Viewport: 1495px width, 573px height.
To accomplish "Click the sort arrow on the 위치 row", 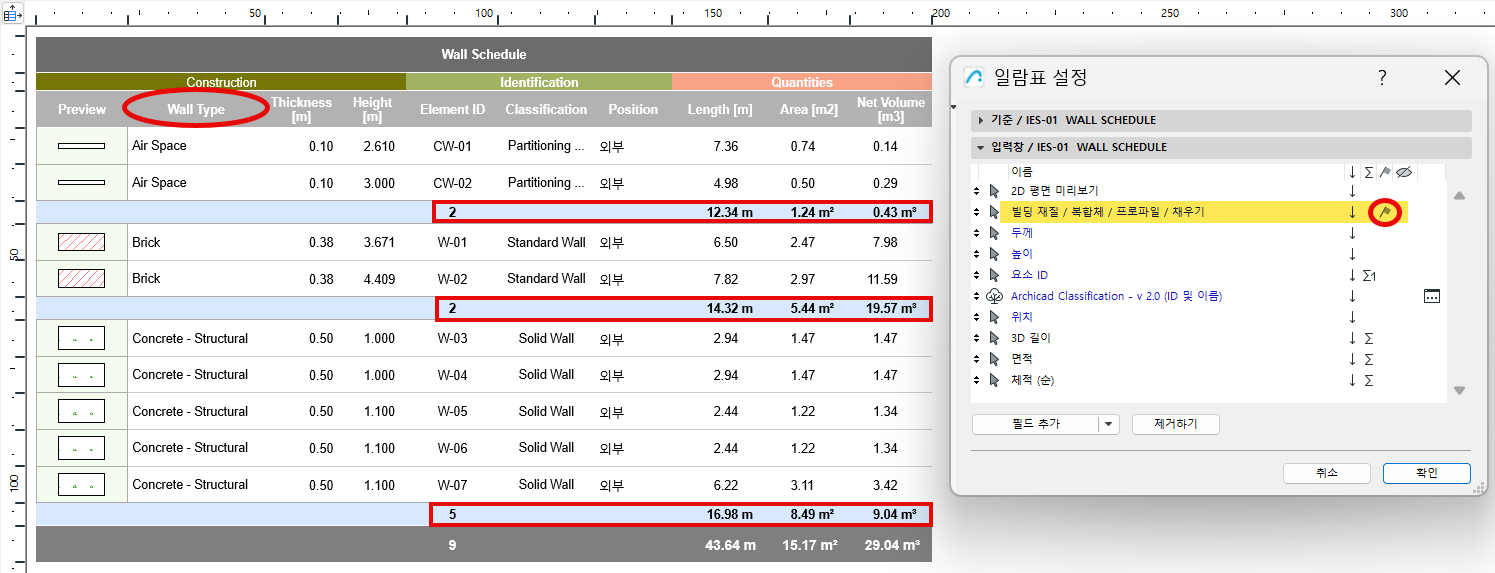I will (1352, 317).
